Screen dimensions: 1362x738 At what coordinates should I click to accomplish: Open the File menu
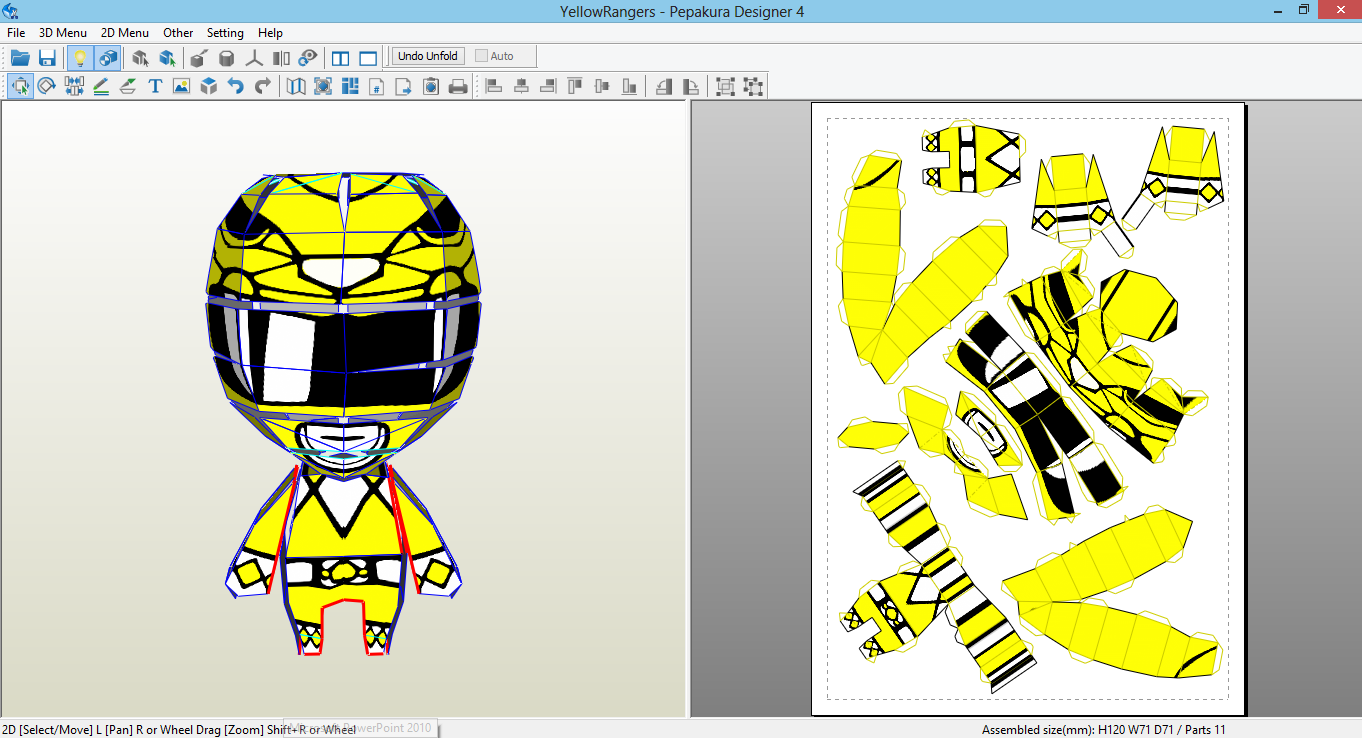coord(15,32)
